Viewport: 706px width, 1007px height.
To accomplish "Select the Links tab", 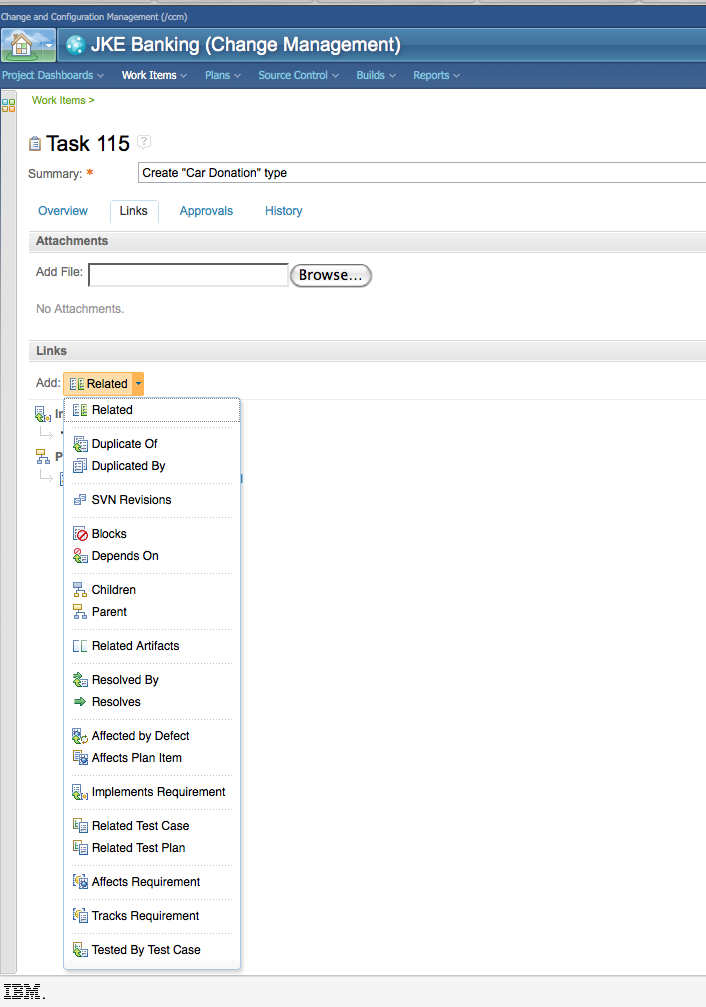I will click(134, 211).
